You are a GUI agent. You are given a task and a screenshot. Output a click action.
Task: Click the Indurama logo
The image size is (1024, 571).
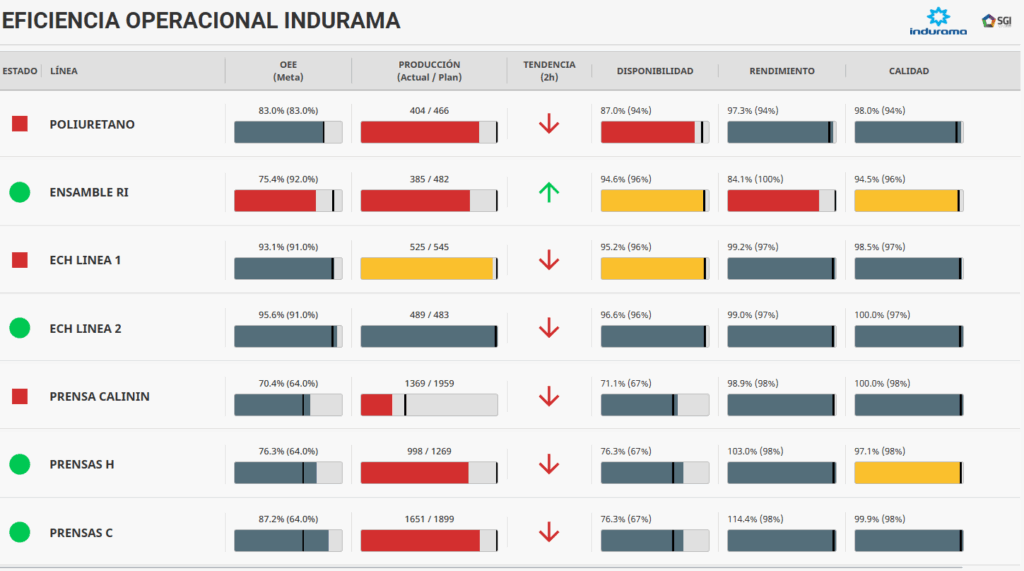click(x=938, y=21)
